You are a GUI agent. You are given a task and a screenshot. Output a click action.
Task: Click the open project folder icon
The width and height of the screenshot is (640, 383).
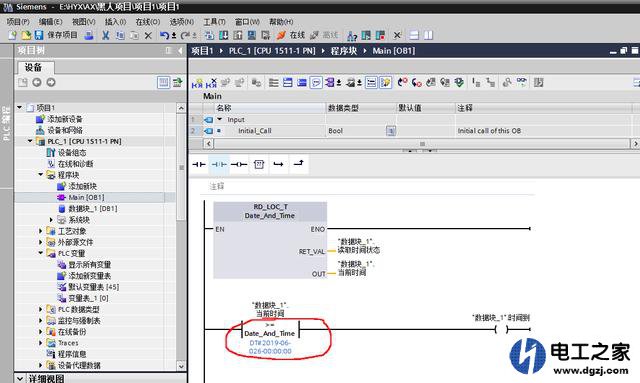pyautogui.click(x=26, y=36)
